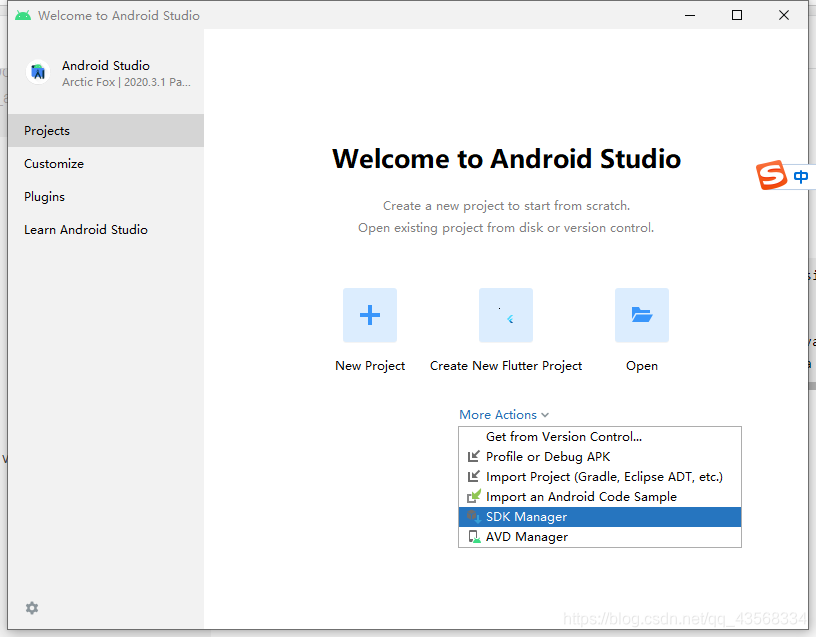816x637 pixels.
Task: Open SDK Manager from the menu
Action: click(x=600, y=517)
